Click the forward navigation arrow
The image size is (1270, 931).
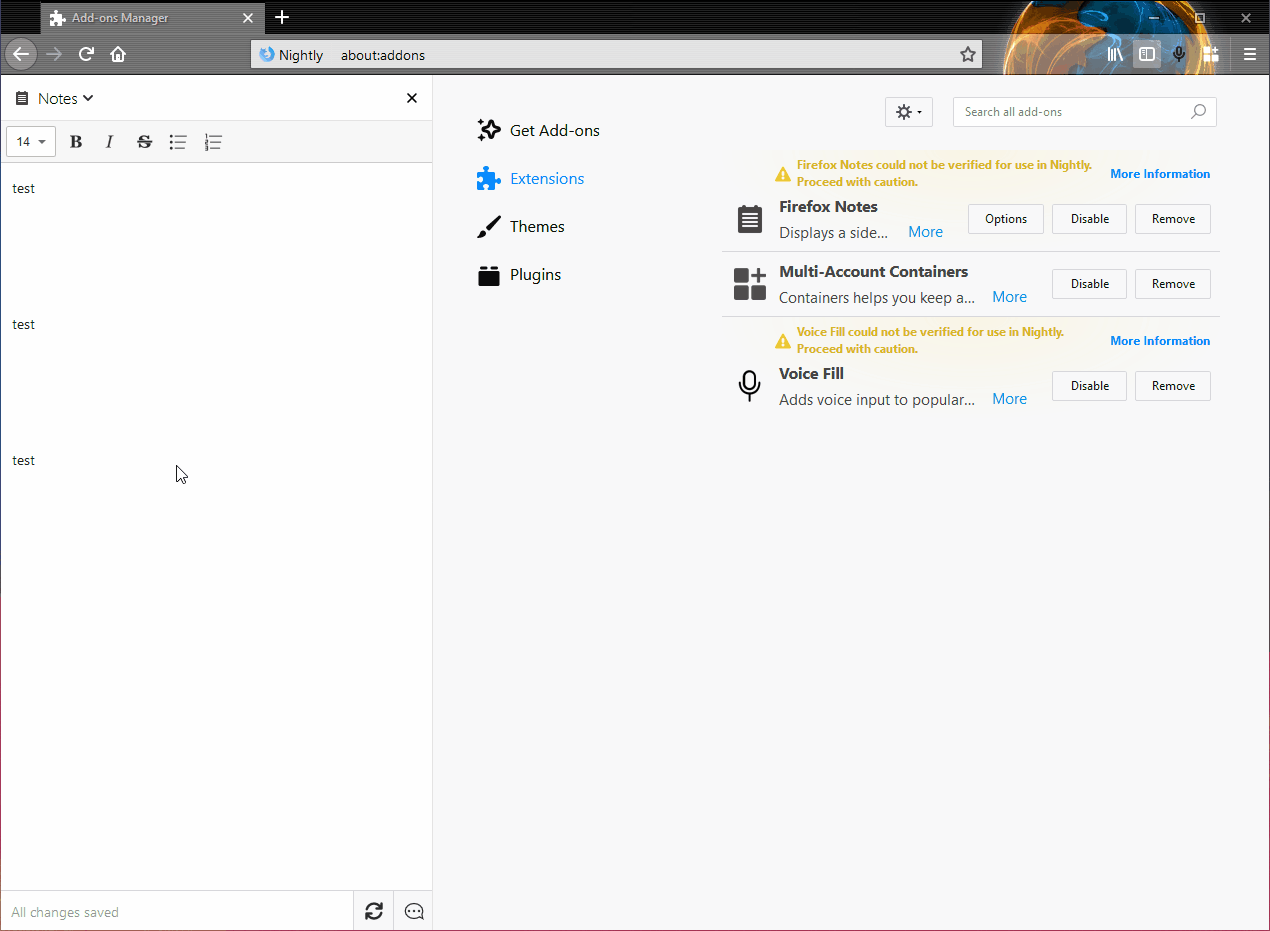pos(54,54)
